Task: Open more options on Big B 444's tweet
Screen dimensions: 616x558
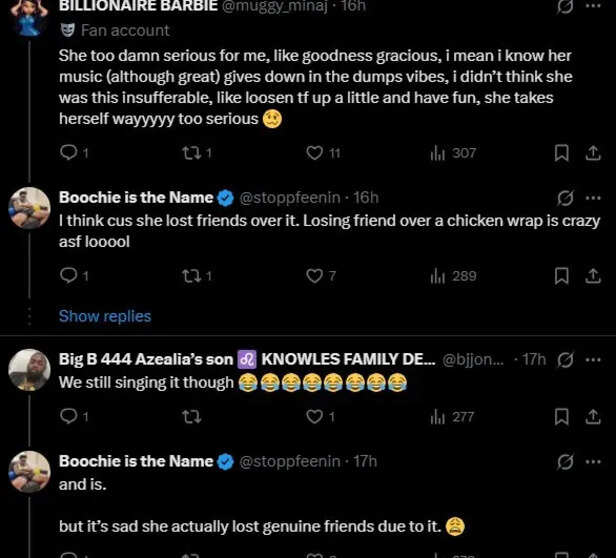Action: coord(593,359)
